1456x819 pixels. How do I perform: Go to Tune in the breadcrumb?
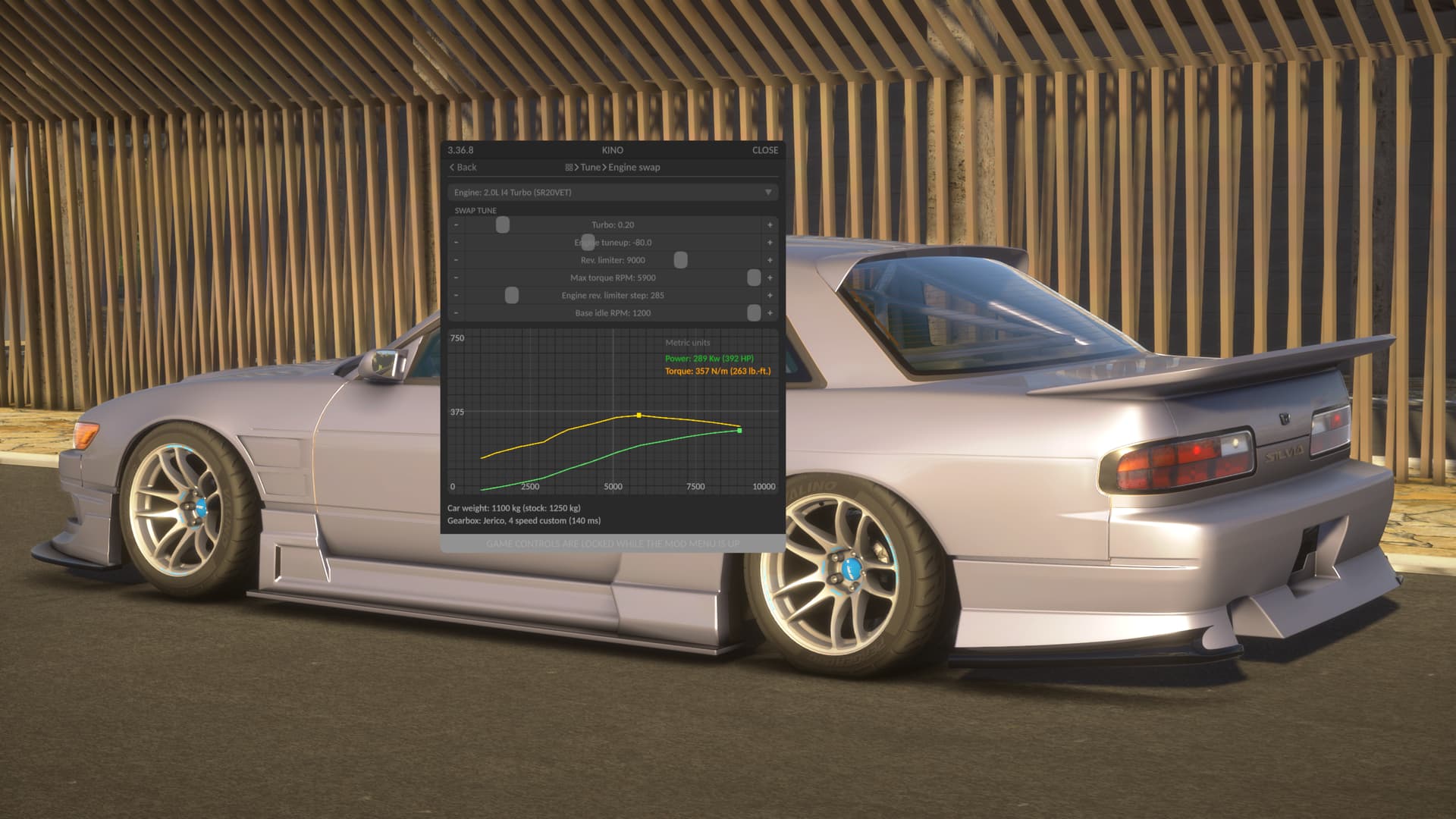pyautogui.click(x=590, y=168)
